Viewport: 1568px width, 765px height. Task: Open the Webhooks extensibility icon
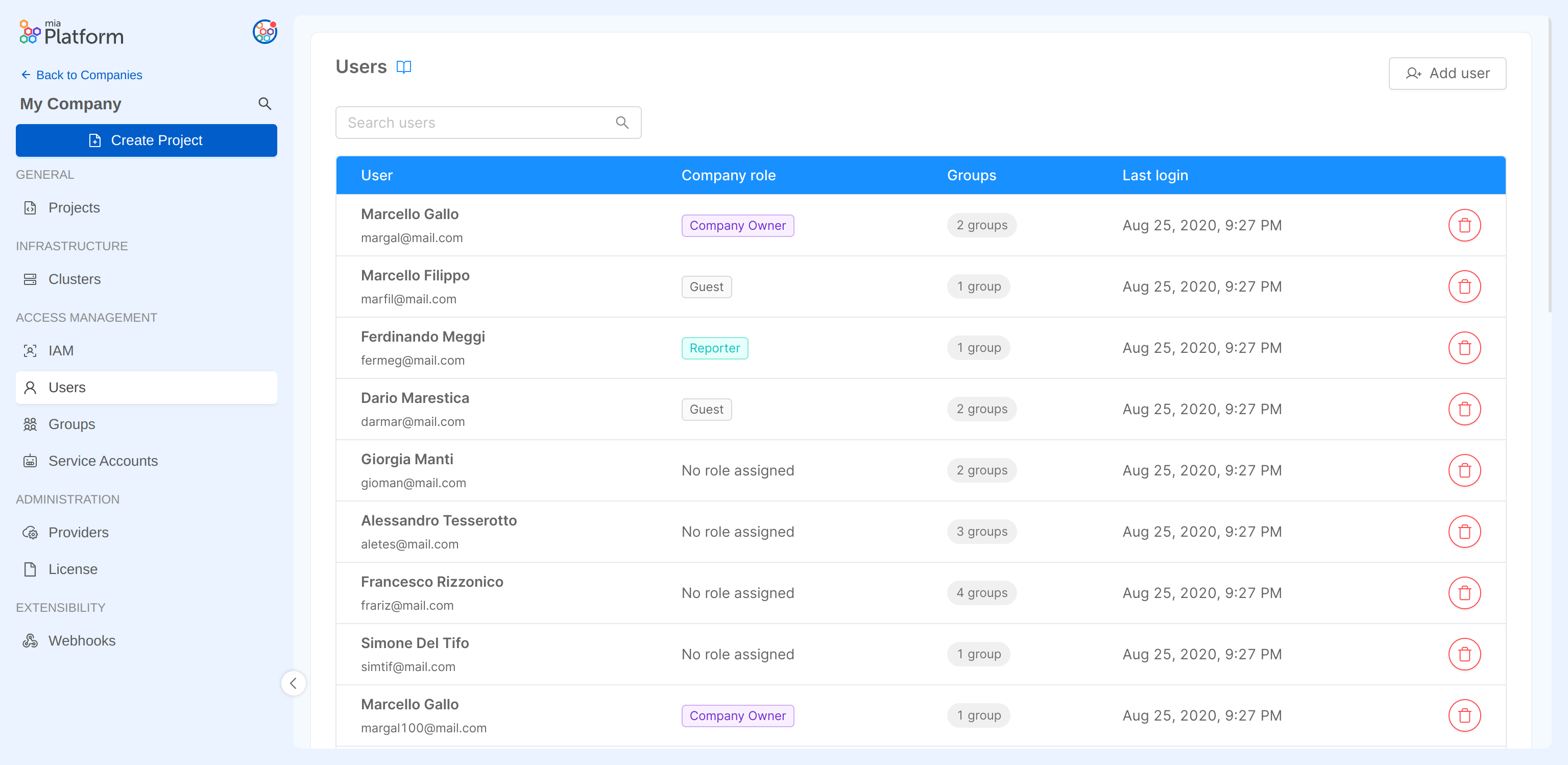click(29, 640)
